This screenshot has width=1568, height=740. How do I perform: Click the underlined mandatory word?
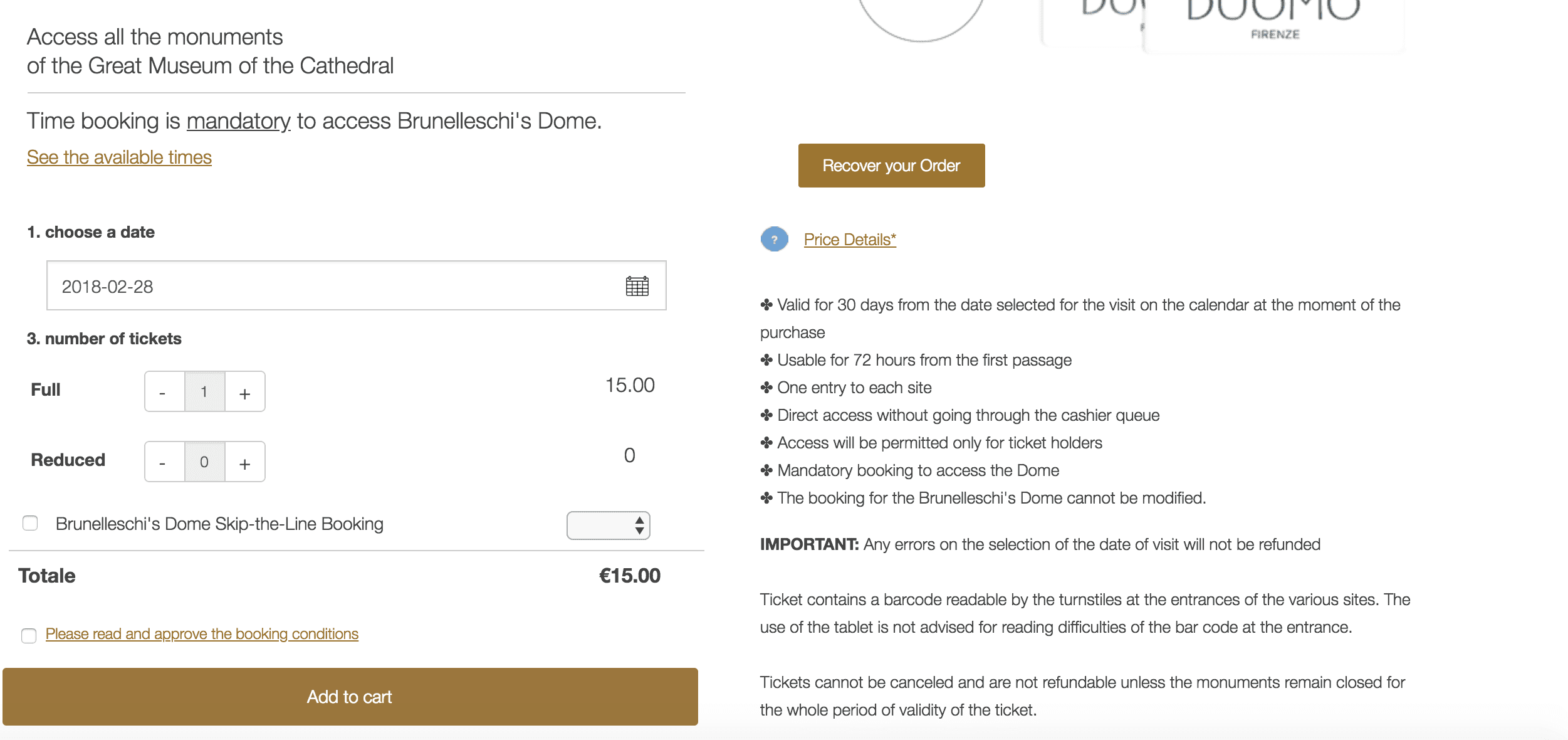click(x=238, y=121)
